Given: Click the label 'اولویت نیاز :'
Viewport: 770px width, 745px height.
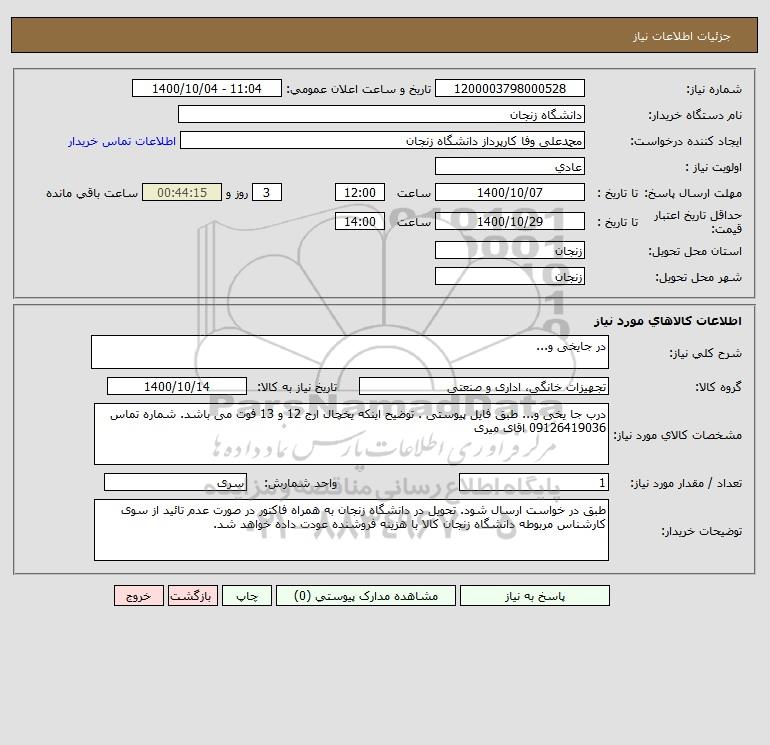Looking at the screenshot, I should (x=714, y=167).
